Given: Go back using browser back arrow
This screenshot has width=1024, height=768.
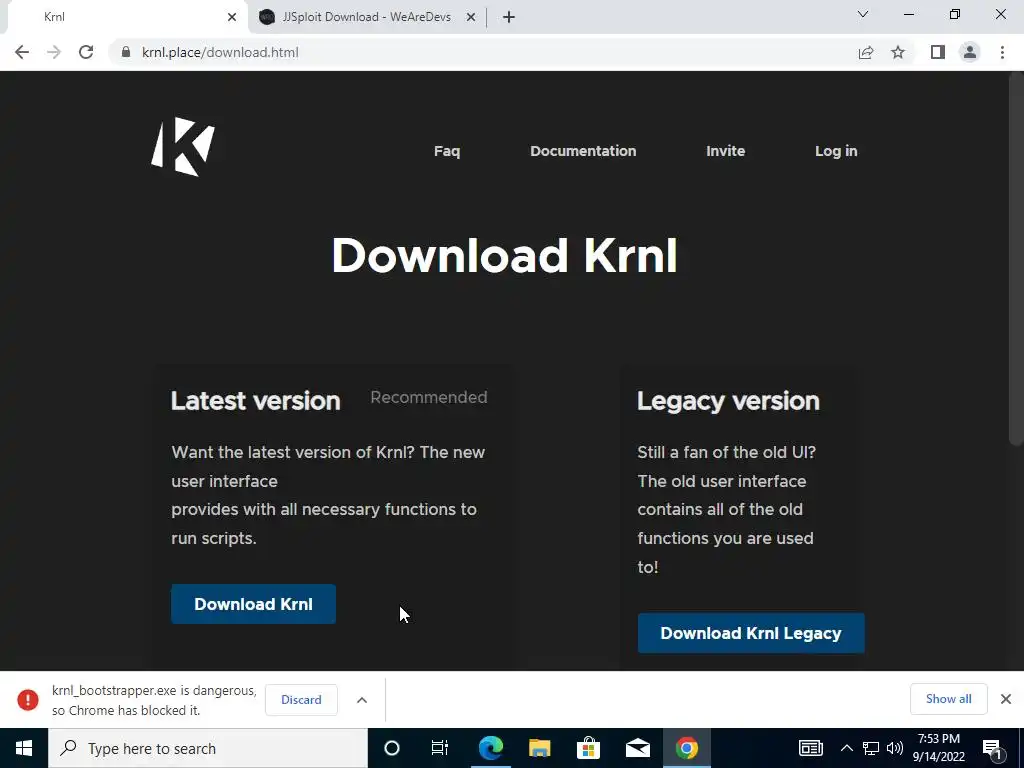Looking at the screenshot, I should click(x=22, y=52).
